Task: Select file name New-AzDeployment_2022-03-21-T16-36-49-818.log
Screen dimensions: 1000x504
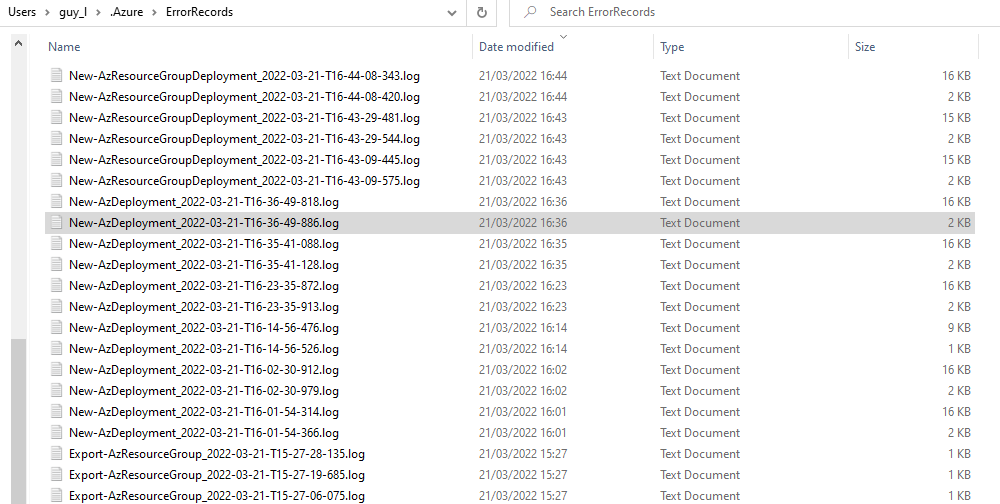Action: pos(204,202)
